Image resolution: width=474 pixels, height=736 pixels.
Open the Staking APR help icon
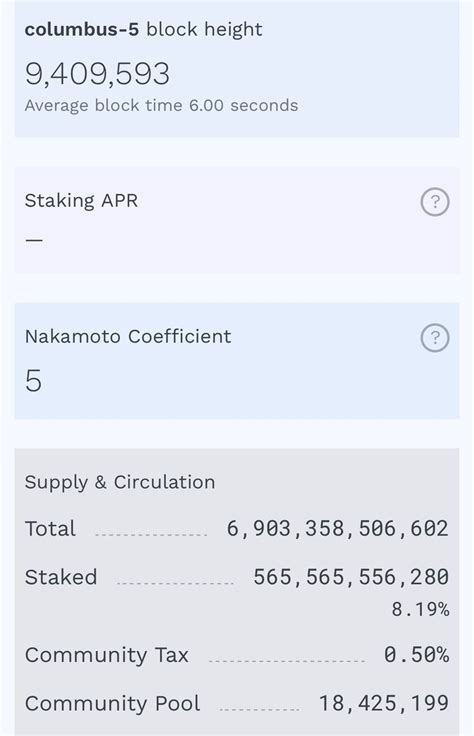(x=435, y=202)
